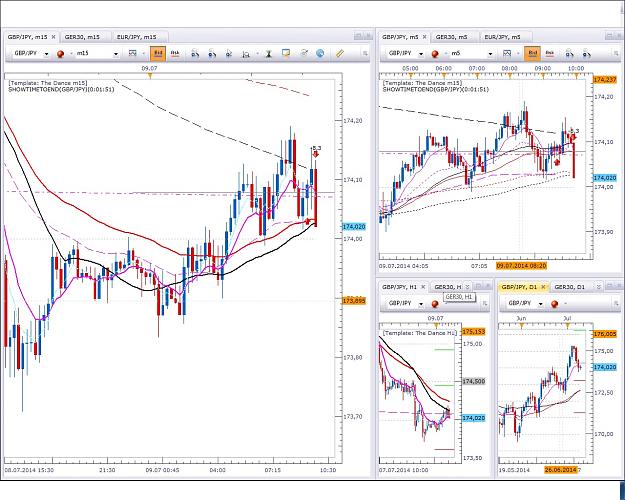Click the 174,237 price label on m5 chart

[x=605, y=80]
